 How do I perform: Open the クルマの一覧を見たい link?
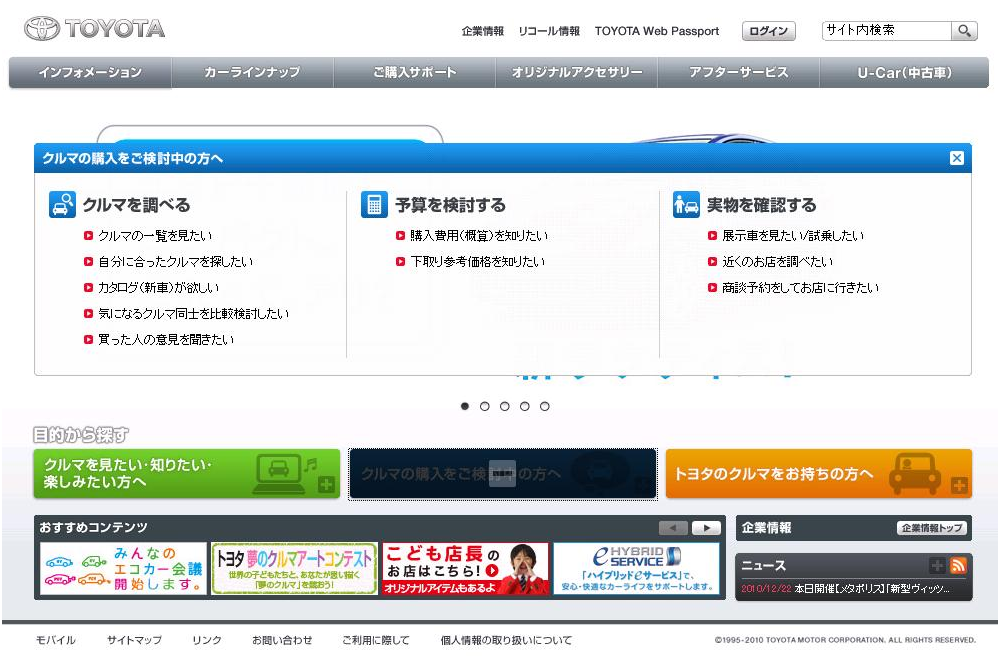(155, 235)
